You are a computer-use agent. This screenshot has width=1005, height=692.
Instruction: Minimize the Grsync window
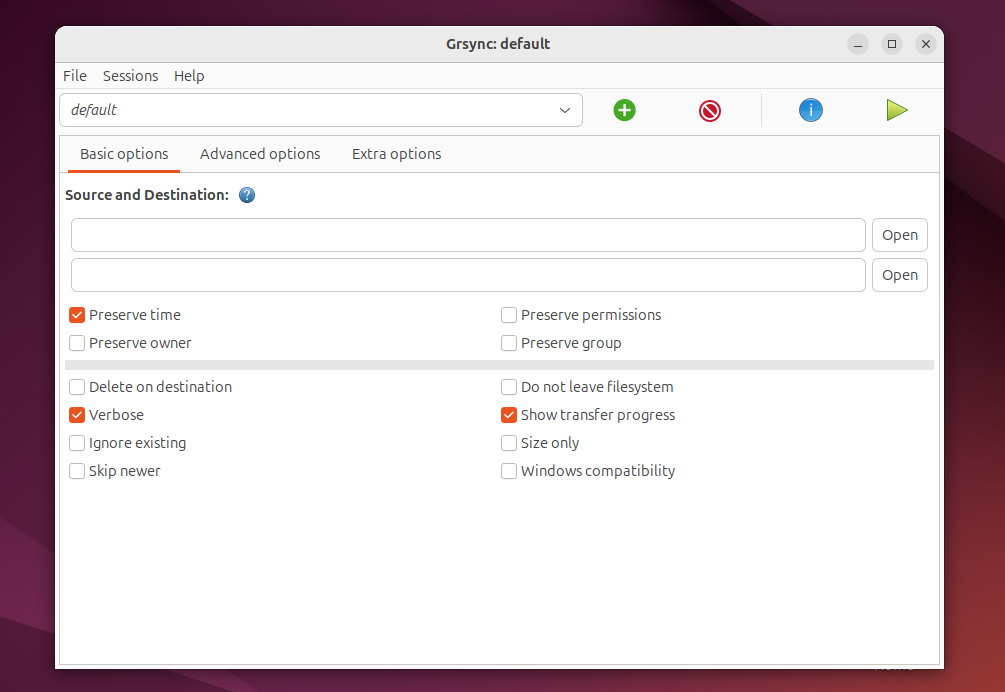pos(858,44)
